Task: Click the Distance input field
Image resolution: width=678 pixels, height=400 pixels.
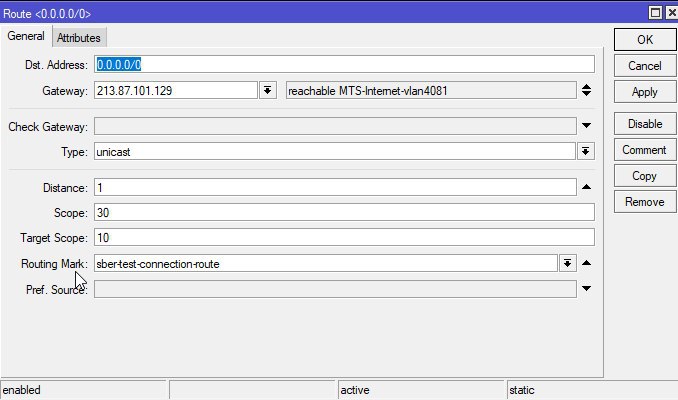Action: pos(335,187)
